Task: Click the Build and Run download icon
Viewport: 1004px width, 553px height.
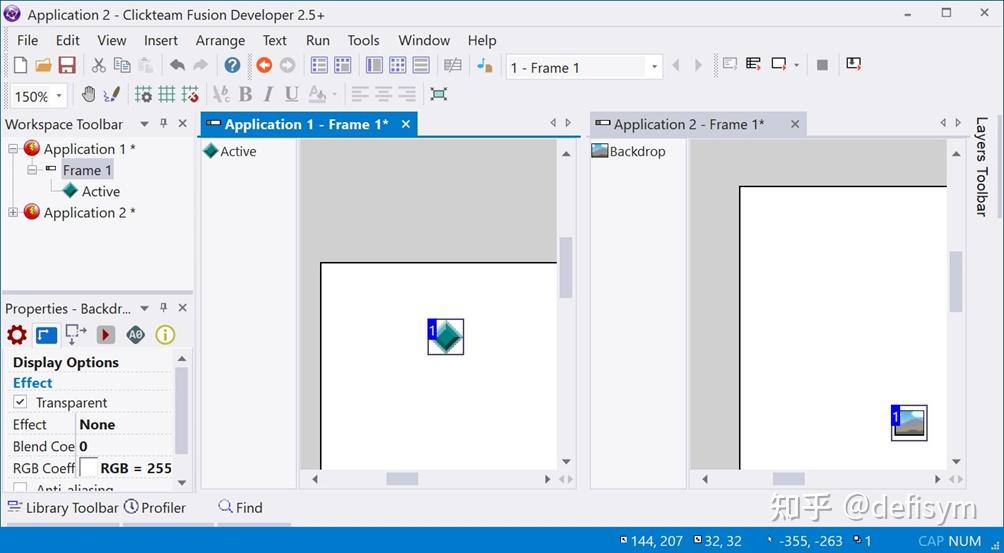Action: click(854, 63)
